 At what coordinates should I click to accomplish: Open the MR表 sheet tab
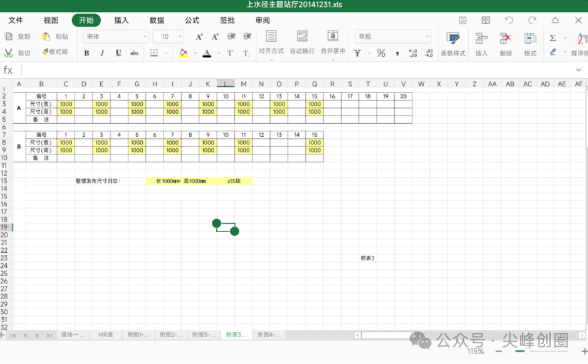point(105,335)
